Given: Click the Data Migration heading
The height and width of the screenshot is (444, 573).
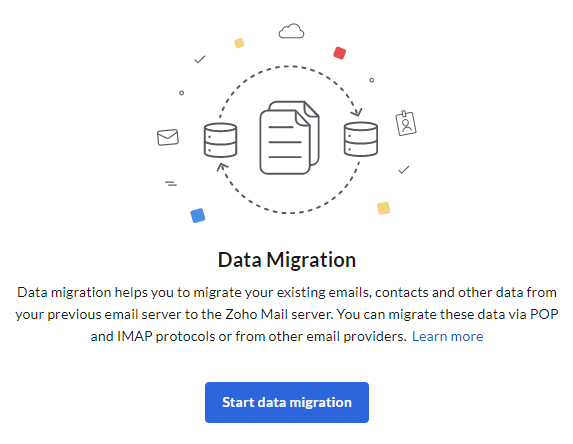Looking at the screenshot, I should click(287, 260).
